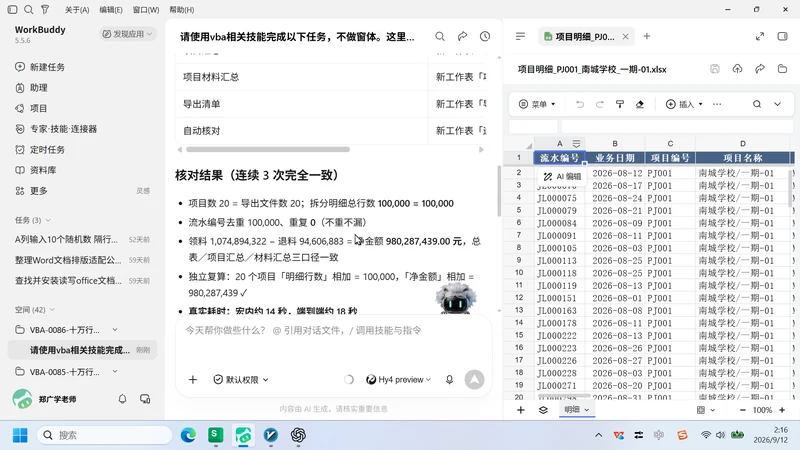The height and width of the screenshot is (450, 800).
Task: Select the 业务日期 header cell
Action: [x=615, y=158]
